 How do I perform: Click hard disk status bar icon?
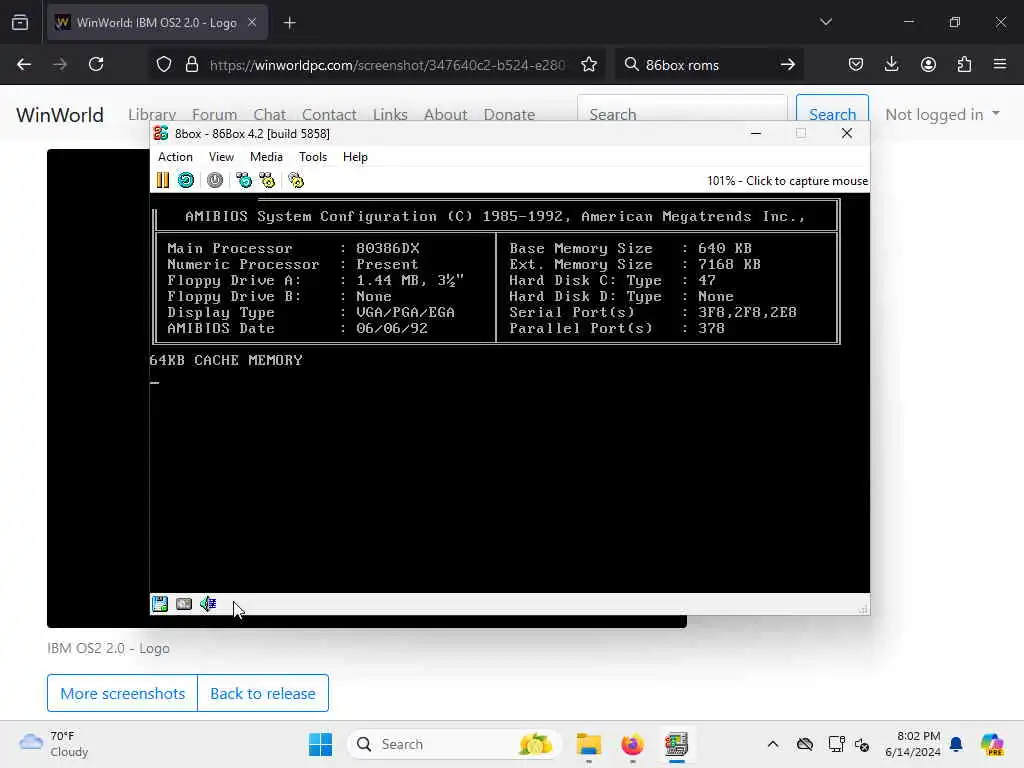click(184, 604)
